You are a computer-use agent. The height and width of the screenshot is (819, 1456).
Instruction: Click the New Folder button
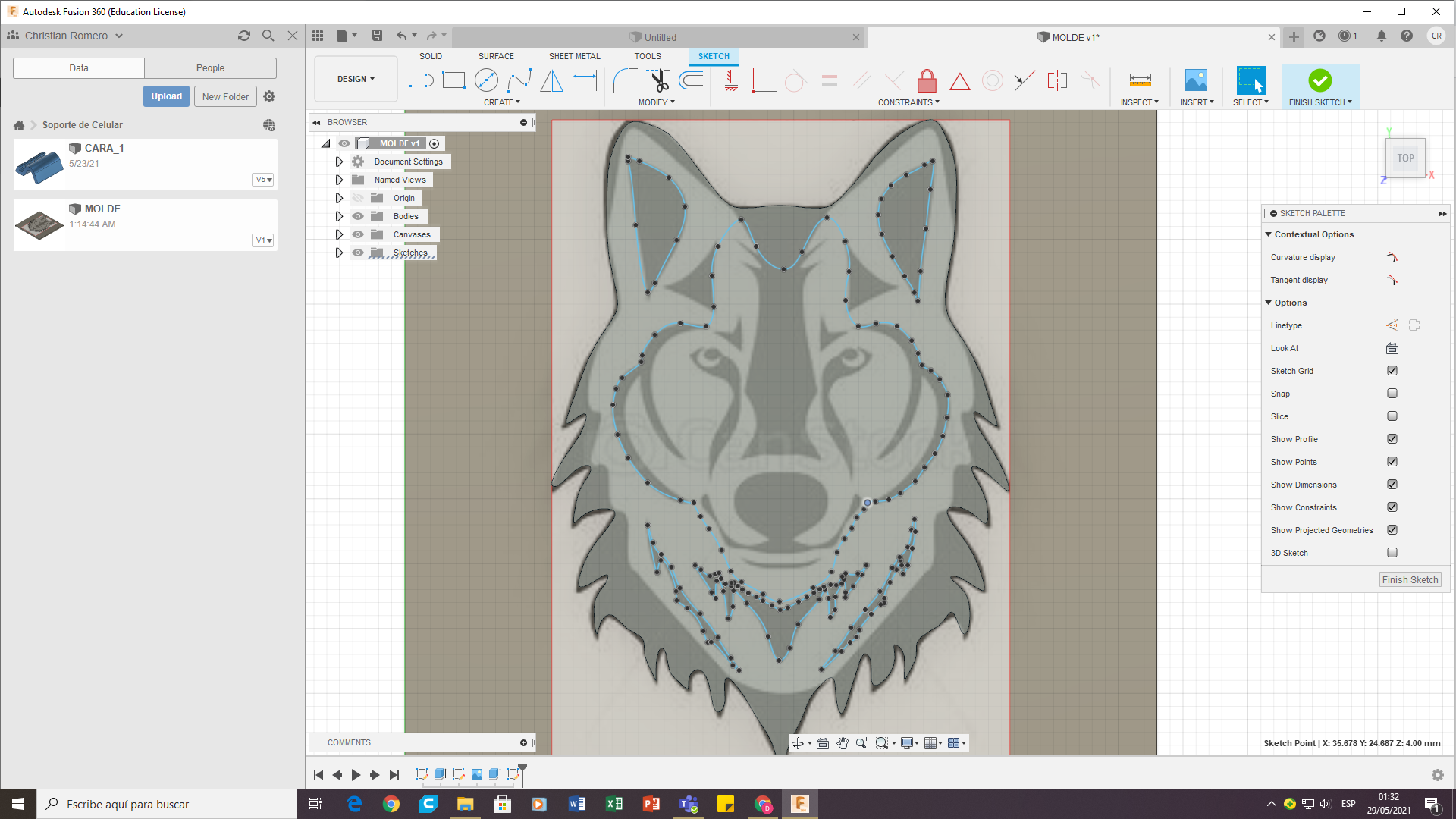coord(225,96)
